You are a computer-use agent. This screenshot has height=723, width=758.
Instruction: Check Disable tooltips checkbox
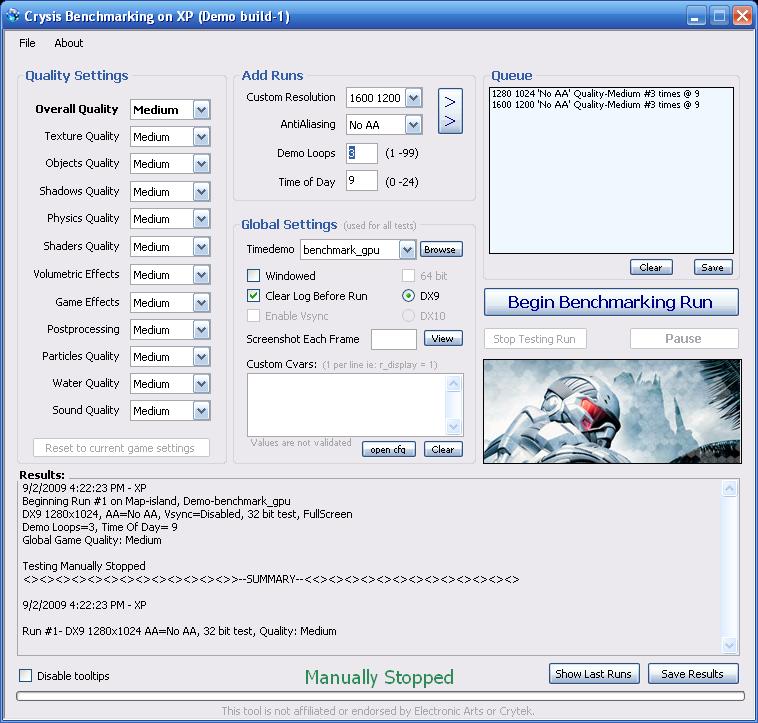click(x=26, y=676)
